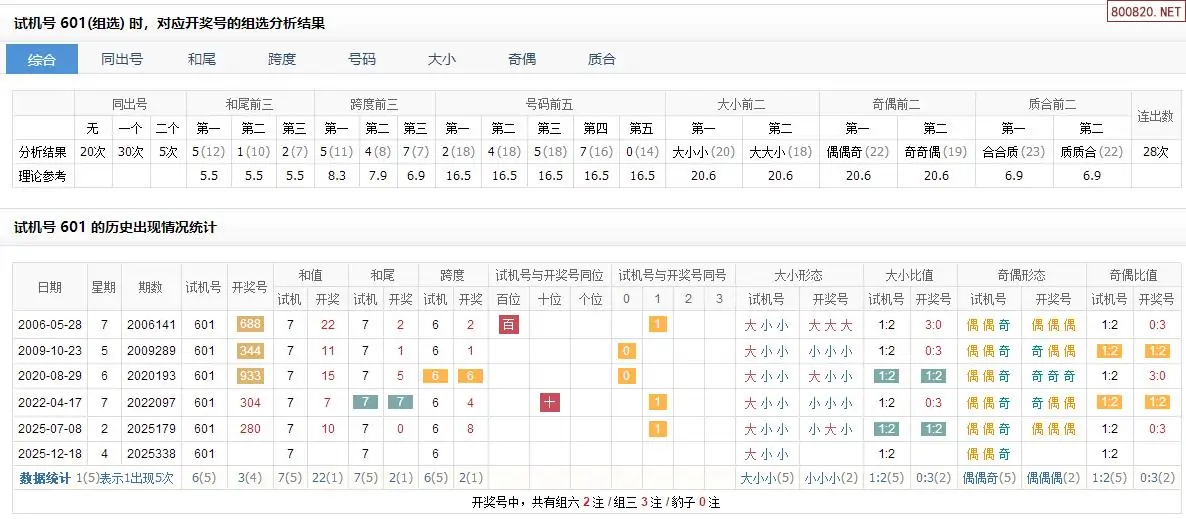The height and width of the screenshot is (519, 1186).
Task: Click the red 百 position badge
Action: click(x=509, y=325)
